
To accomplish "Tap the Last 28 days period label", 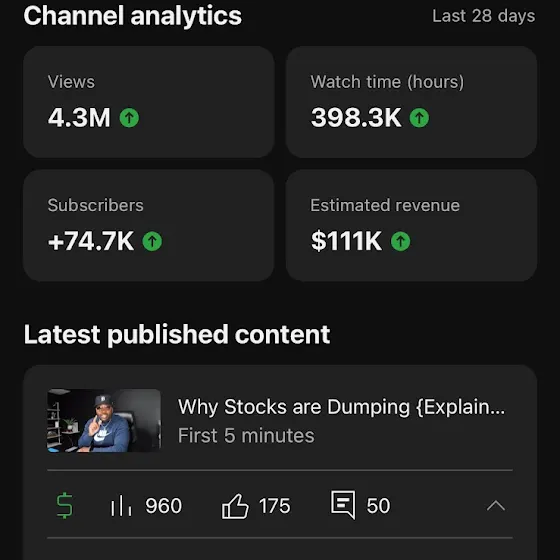I will pos(484,16).
